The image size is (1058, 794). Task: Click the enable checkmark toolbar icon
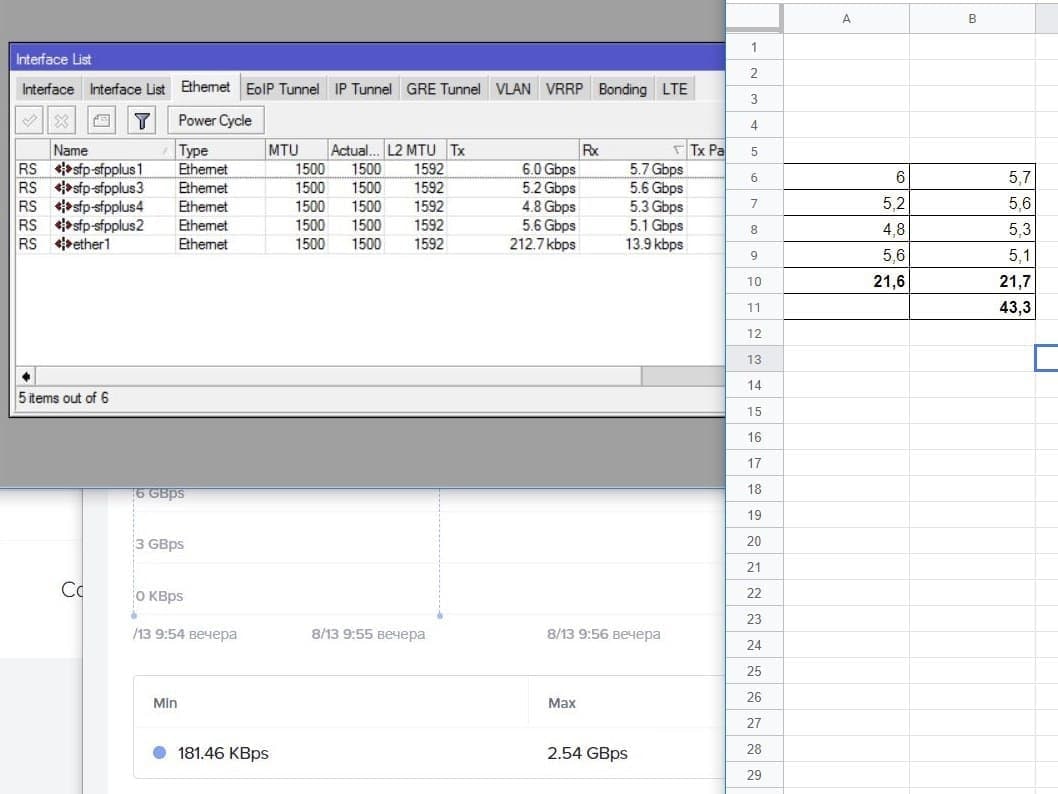(x=29, y=121)
